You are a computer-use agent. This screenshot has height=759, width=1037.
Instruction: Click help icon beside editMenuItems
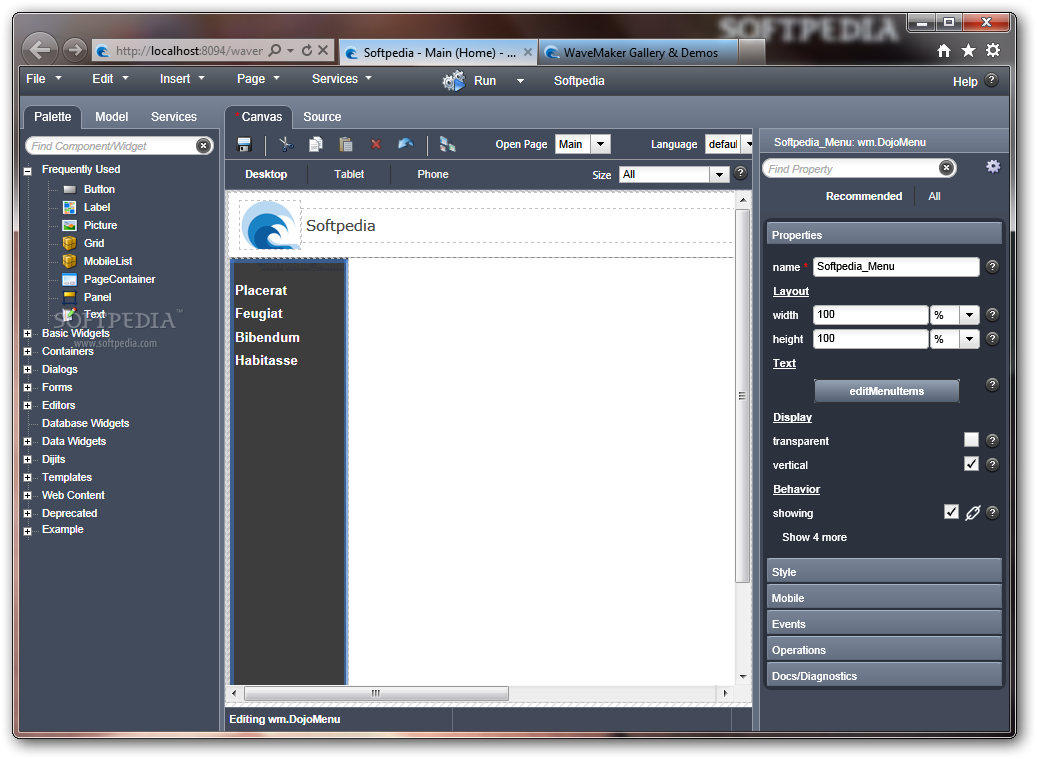992,385
